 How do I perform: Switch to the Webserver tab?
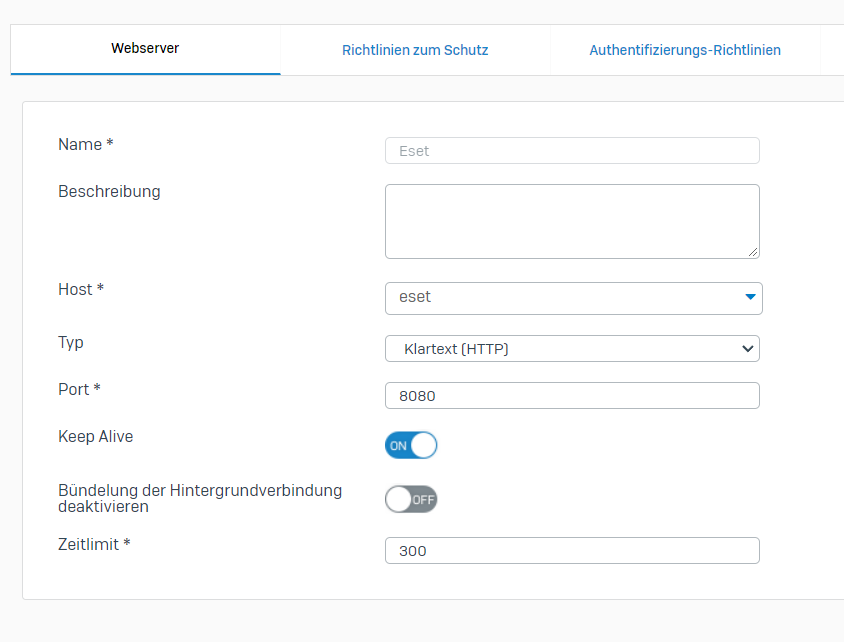(145, 49)
